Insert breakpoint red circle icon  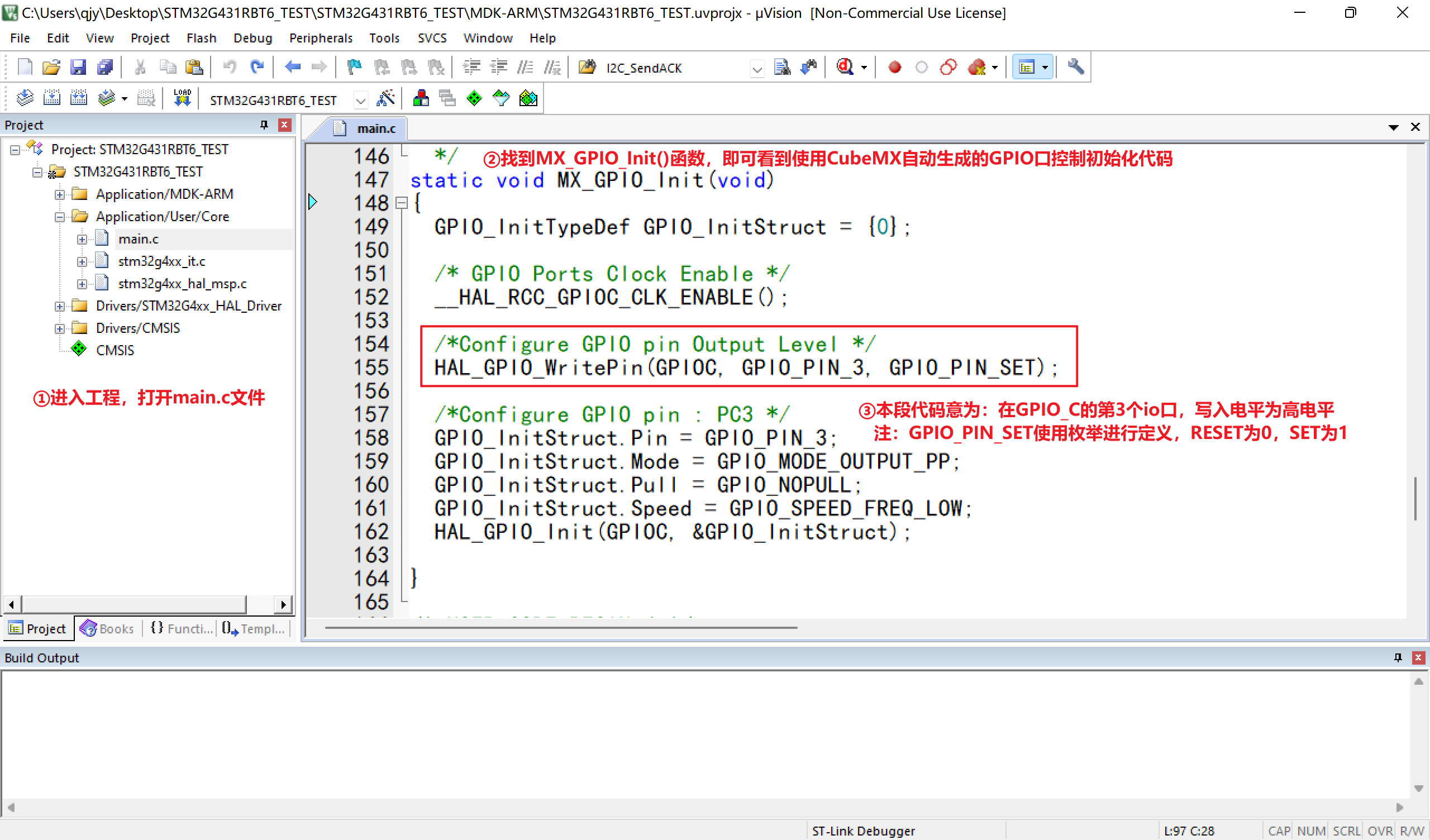click(x=895, y=67)
